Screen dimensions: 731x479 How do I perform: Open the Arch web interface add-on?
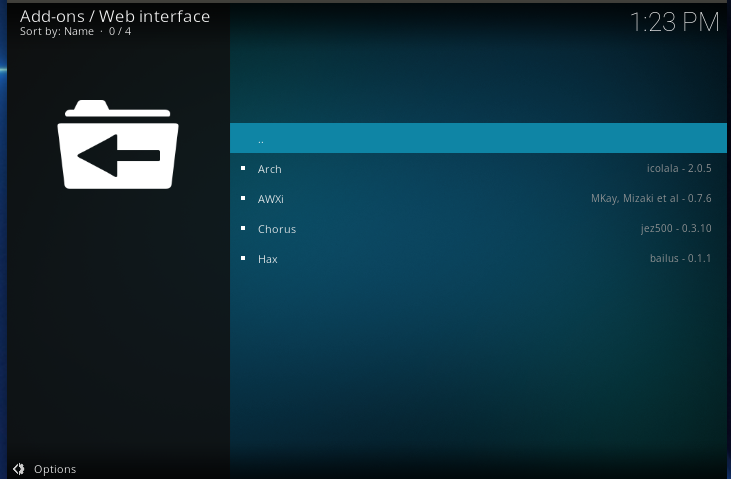pyautogui.click(x=478, y=168)
